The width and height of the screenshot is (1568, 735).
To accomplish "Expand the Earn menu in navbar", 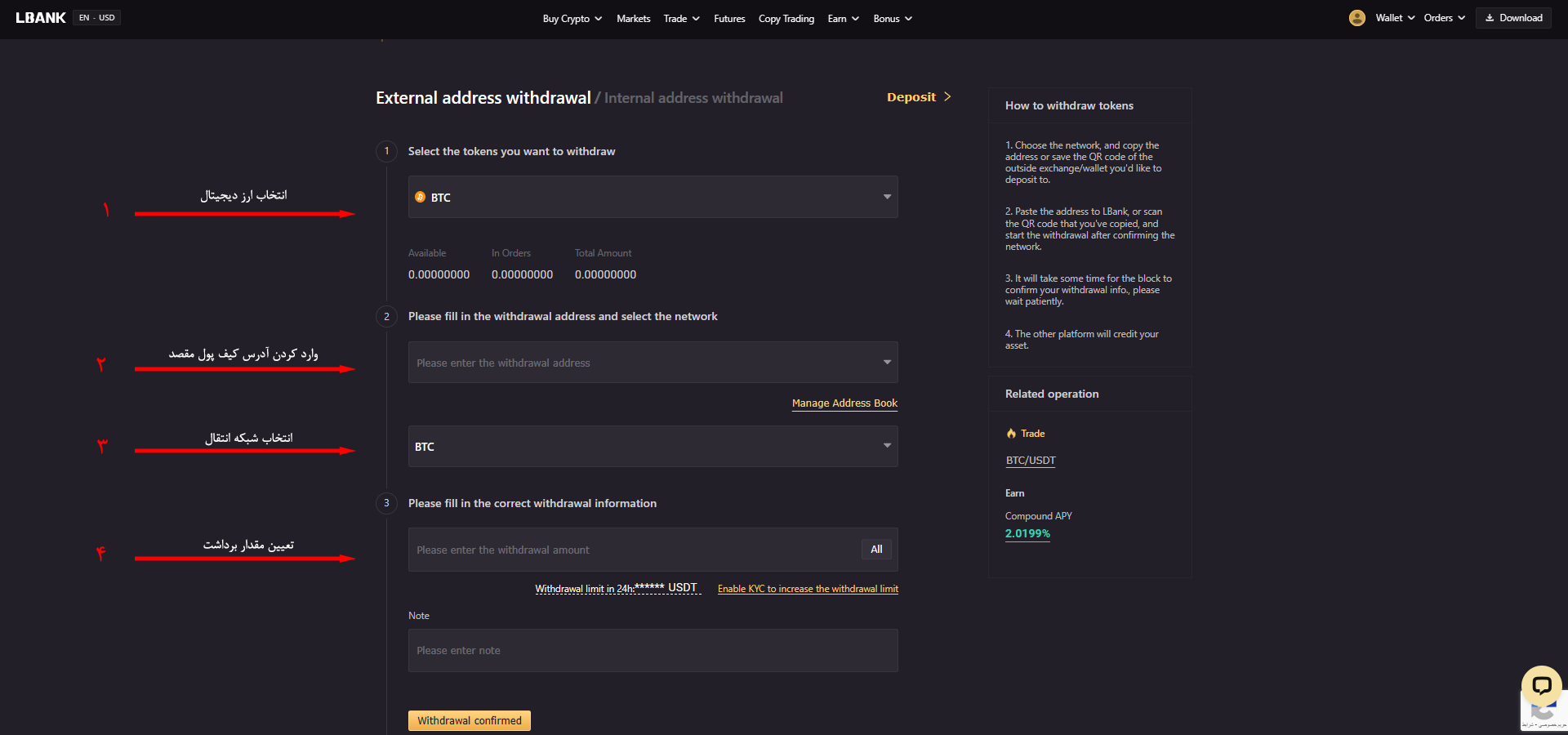I will [x=843, y=19].
